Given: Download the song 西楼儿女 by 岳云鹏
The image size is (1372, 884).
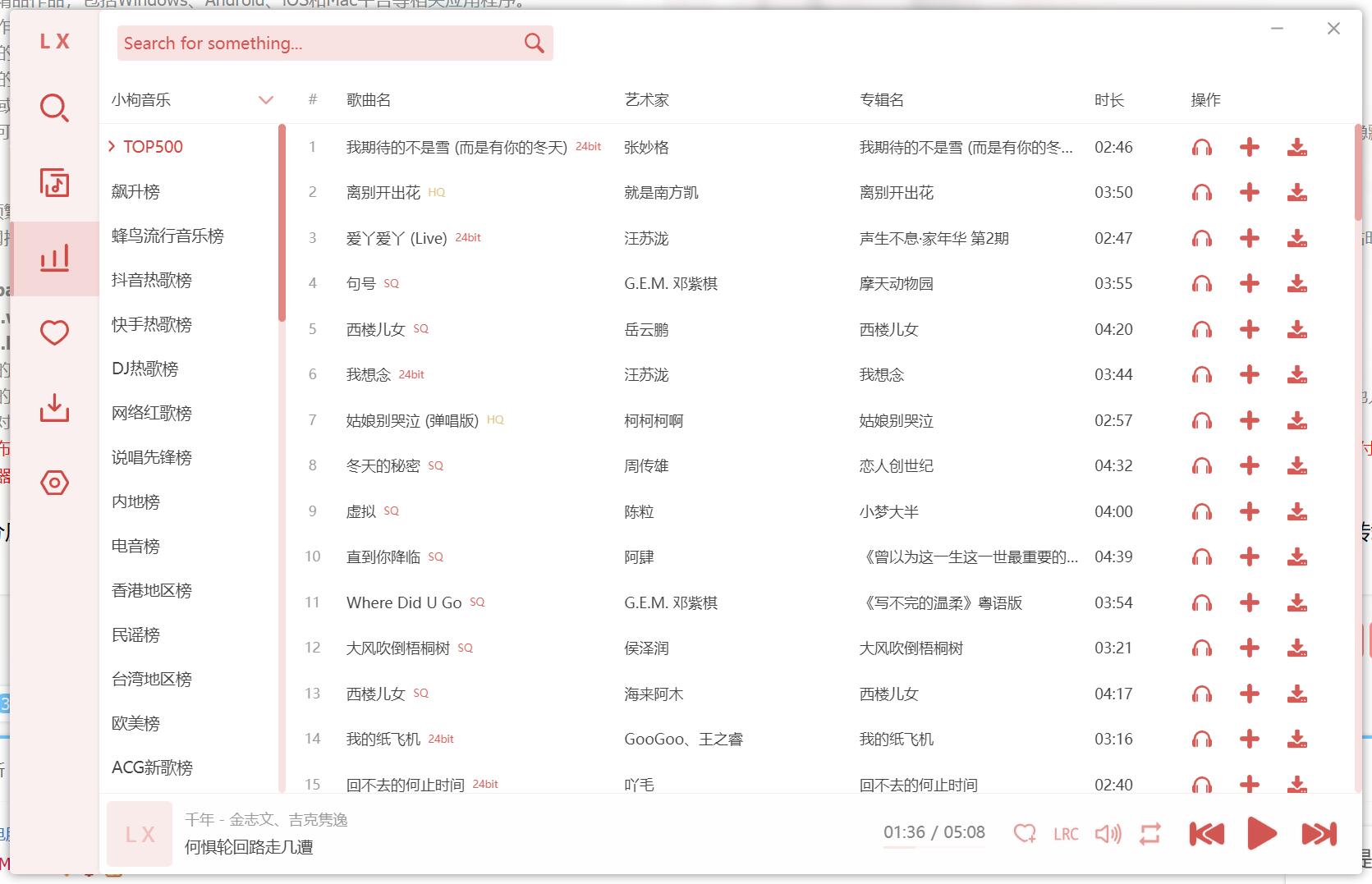Looking at the screenshot, I should 1296,330.
